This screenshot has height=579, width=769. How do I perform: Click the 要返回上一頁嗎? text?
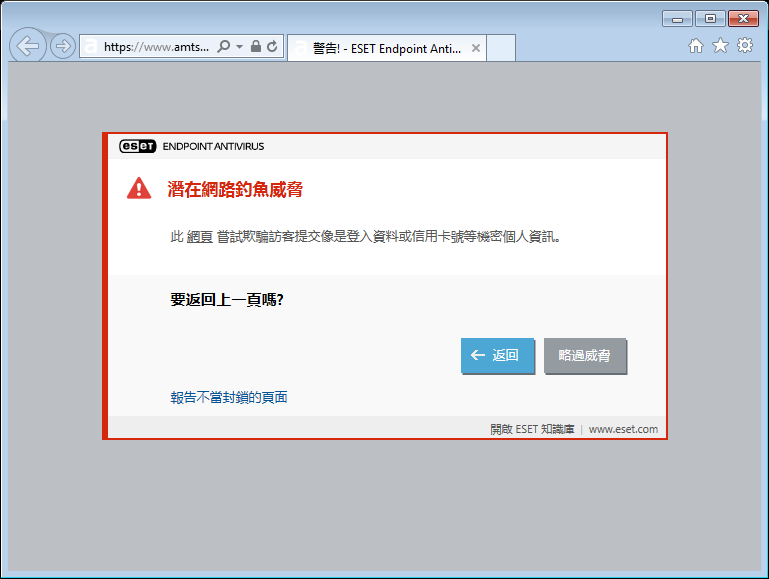[227, 300]
